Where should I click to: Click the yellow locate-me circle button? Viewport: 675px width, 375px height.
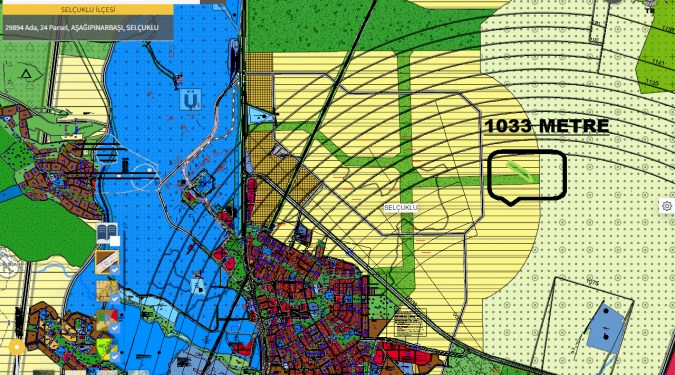point(17,347)
